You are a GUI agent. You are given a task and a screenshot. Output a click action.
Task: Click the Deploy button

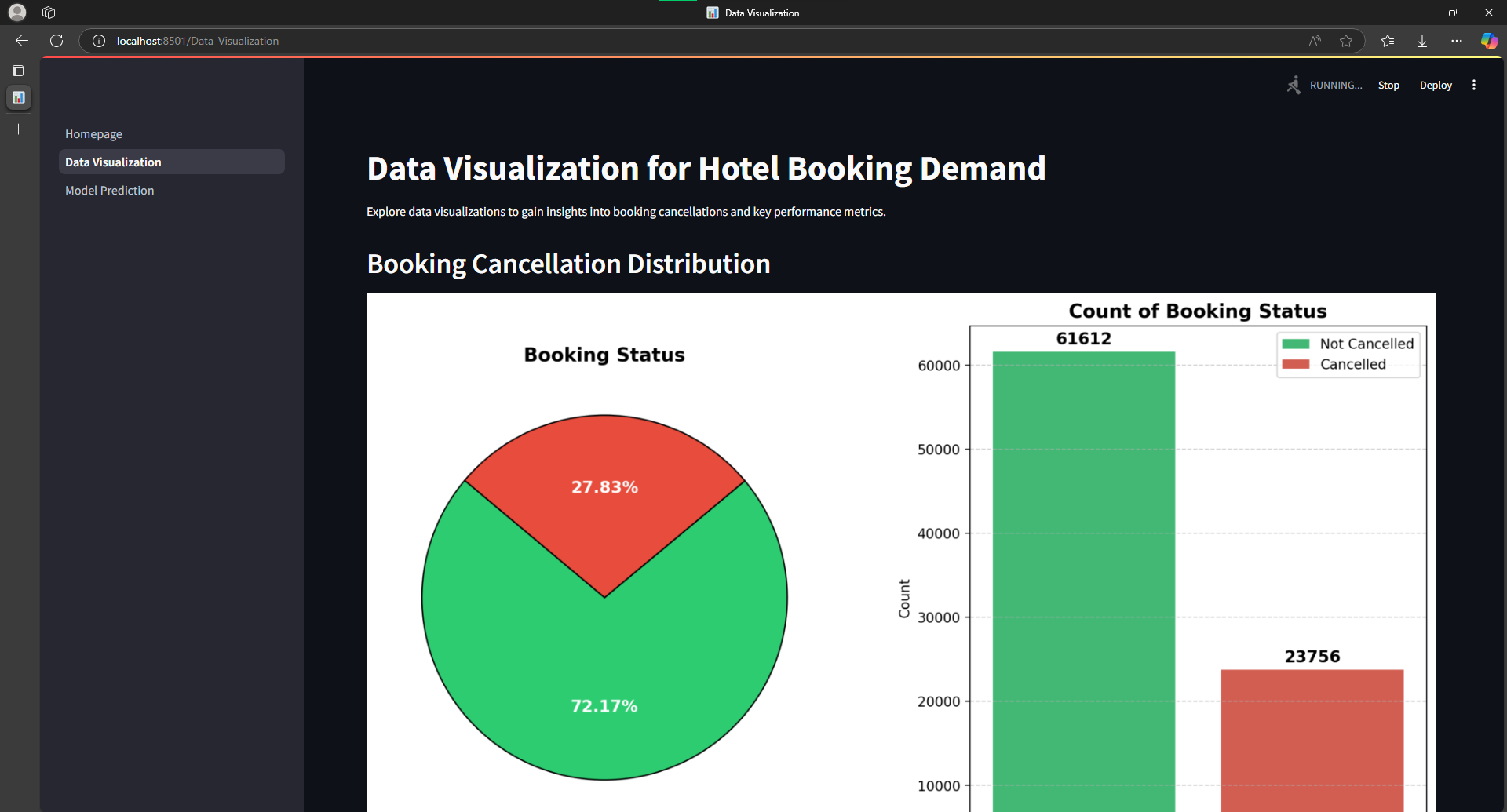point(1436,85)
